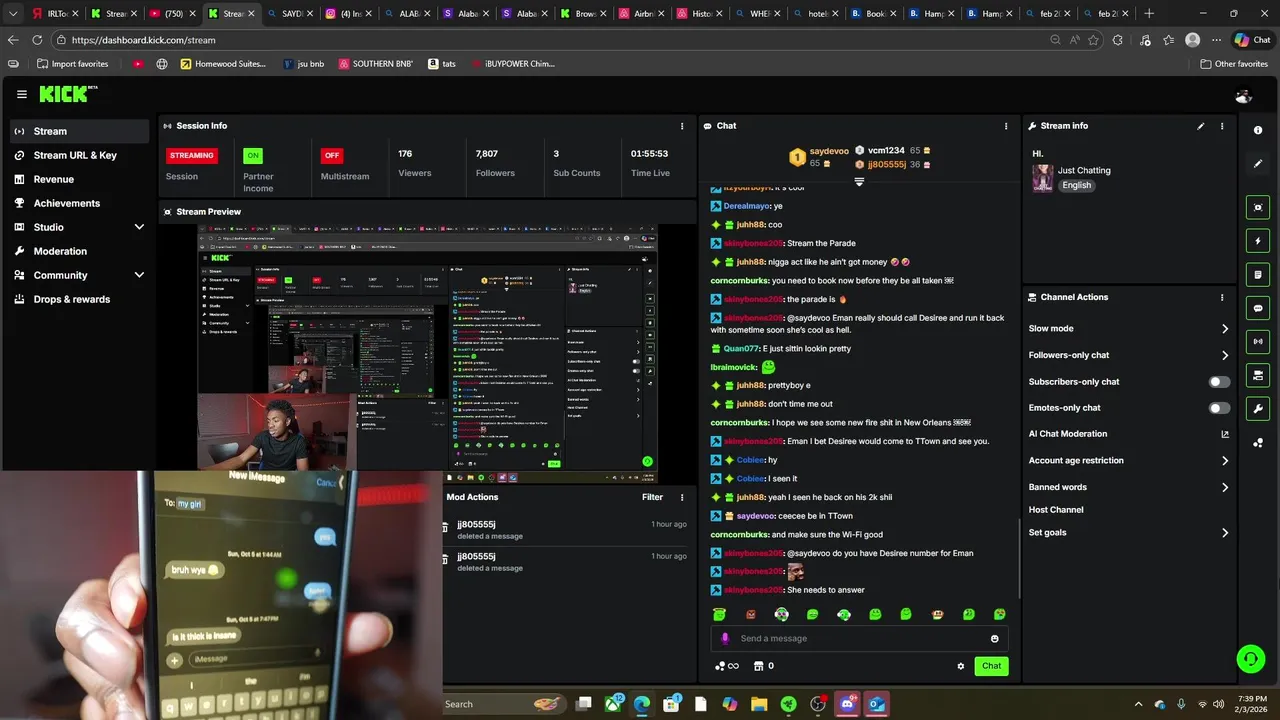Expand Slow mode settings
Viewport: 1280px width, 720px height.
click(x=1225, y=329)
